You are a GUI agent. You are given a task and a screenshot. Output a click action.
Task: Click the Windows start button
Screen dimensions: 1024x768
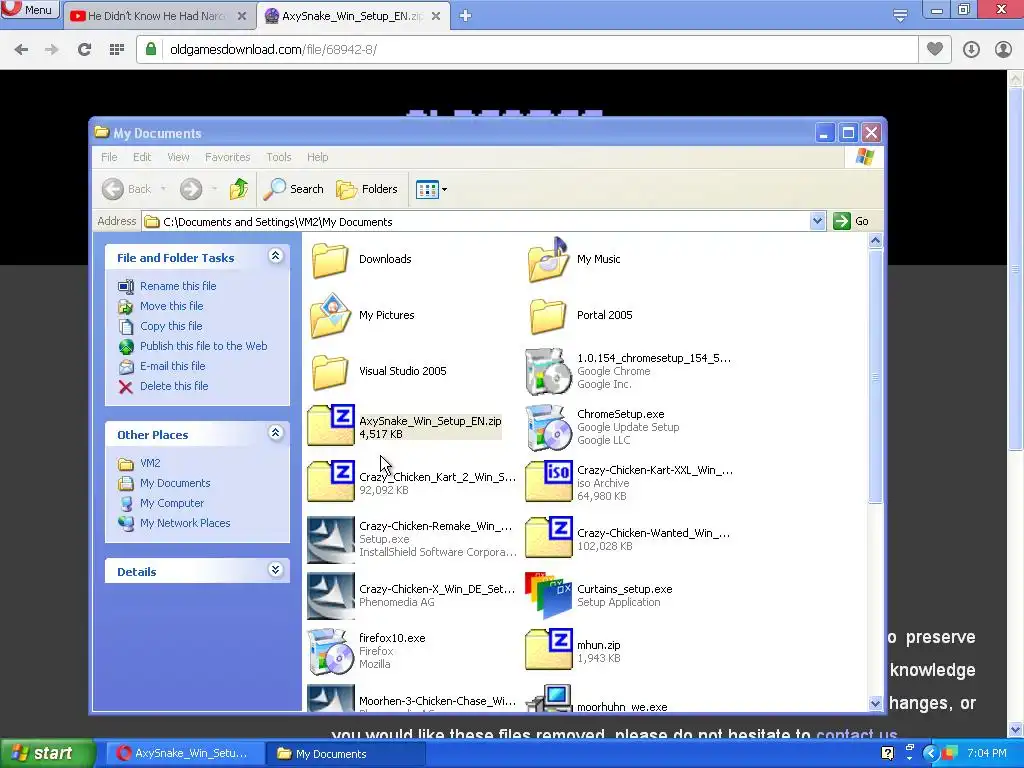pyautogui.click(x=48, y=753)
